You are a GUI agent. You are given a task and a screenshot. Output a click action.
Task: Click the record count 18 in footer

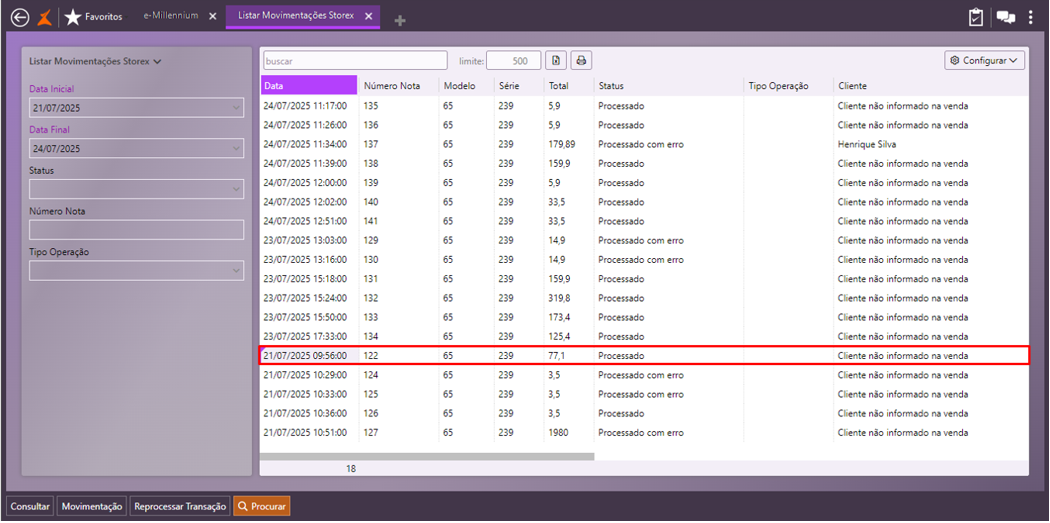351,469
